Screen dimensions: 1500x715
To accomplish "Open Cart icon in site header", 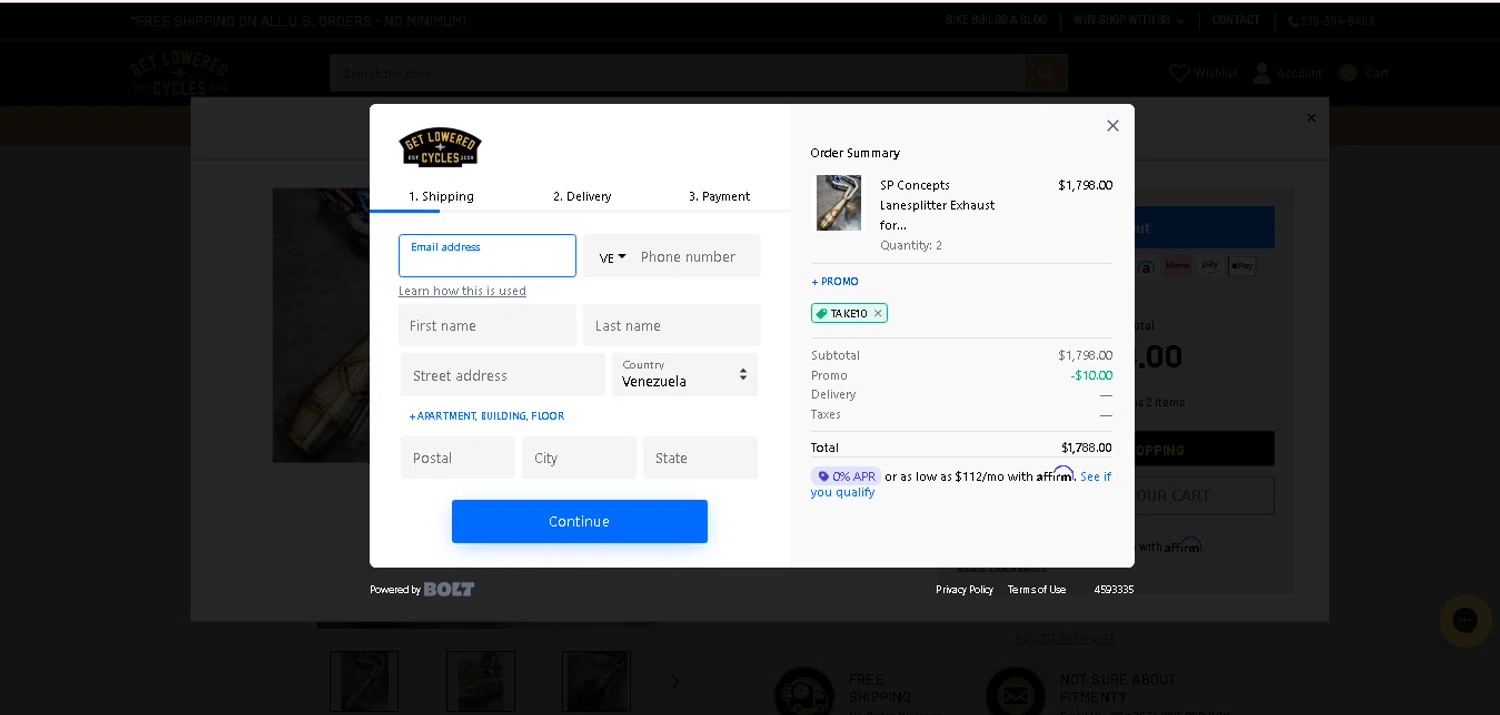I will (1348, 72).
